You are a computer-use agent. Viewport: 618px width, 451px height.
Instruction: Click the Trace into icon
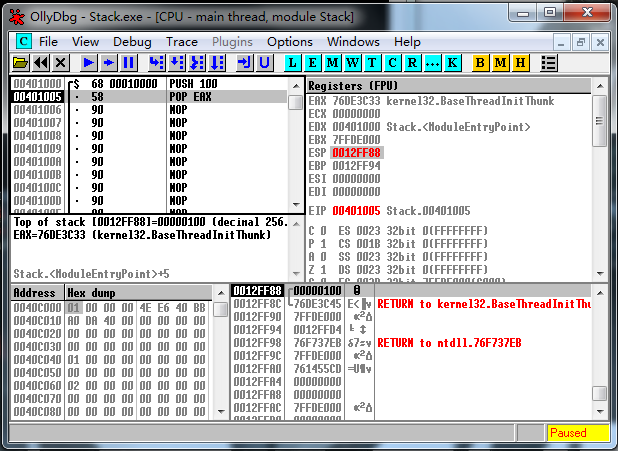point(197,63)
